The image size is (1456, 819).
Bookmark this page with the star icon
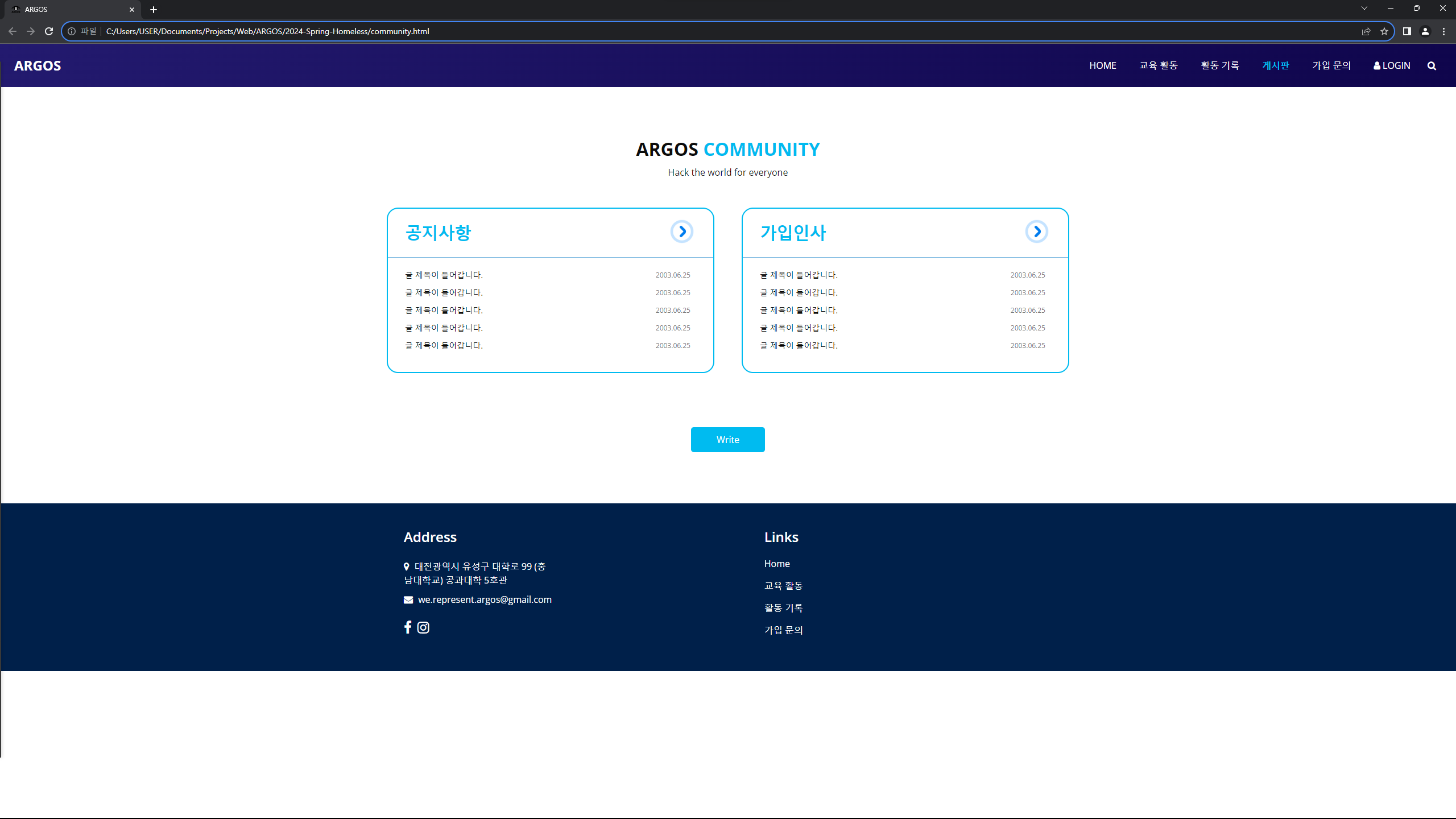click(1384, 31)
